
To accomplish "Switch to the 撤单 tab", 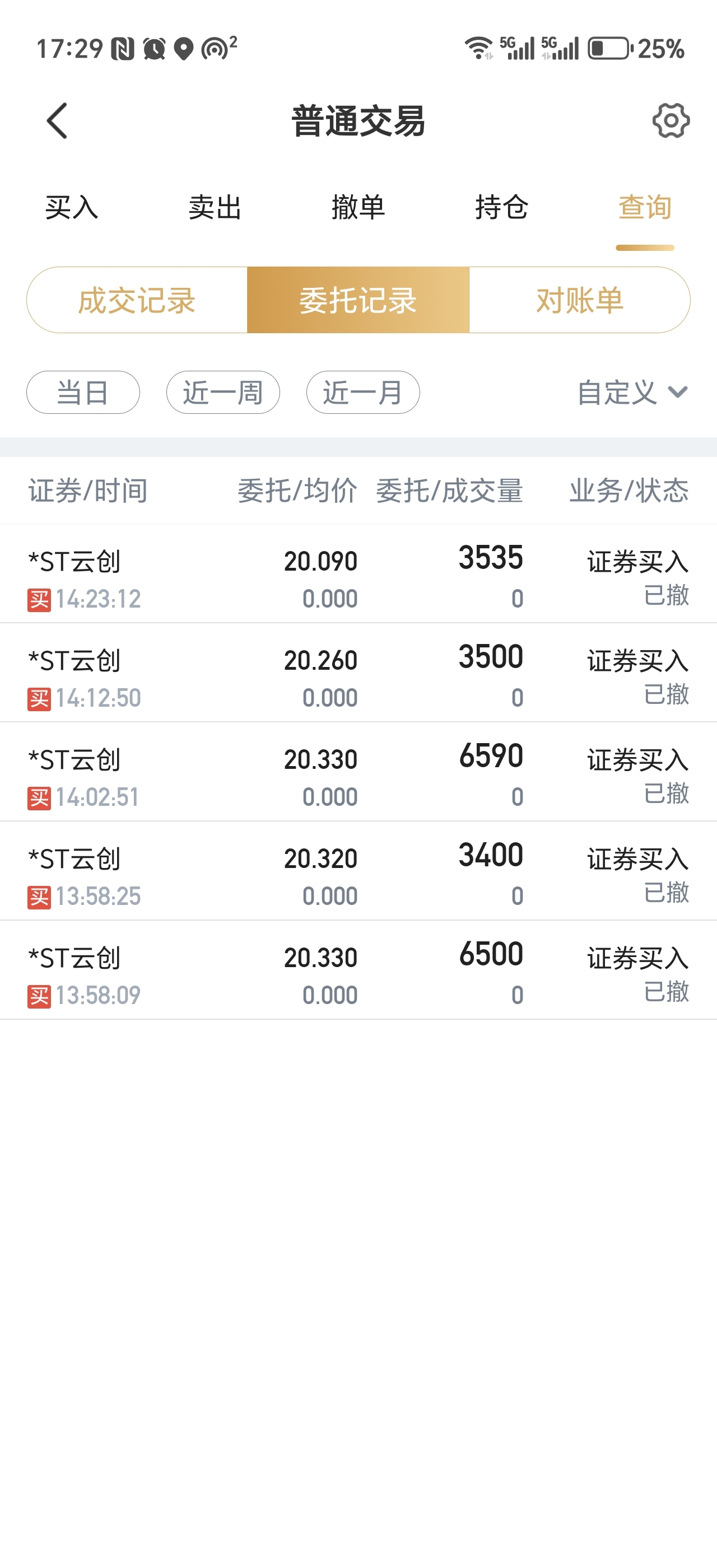I will pos(358,208).
